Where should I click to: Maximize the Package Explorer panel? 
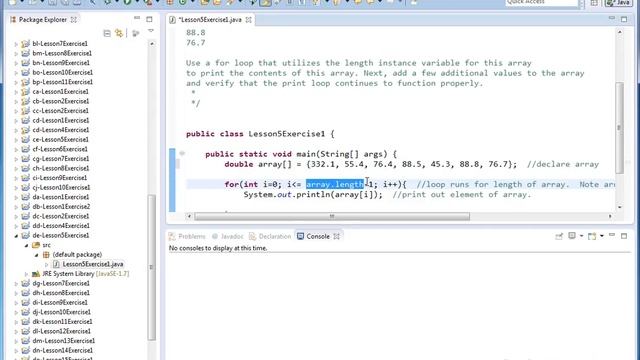point(149,19)
